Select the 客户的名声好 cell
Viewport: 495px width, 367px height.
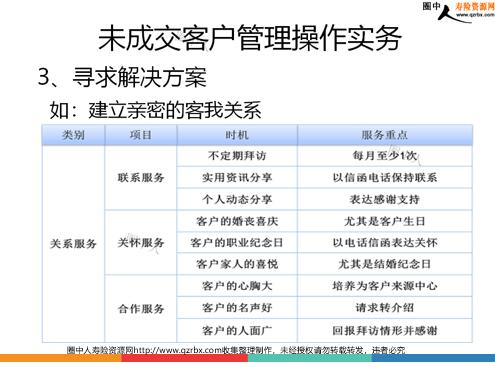237,307
